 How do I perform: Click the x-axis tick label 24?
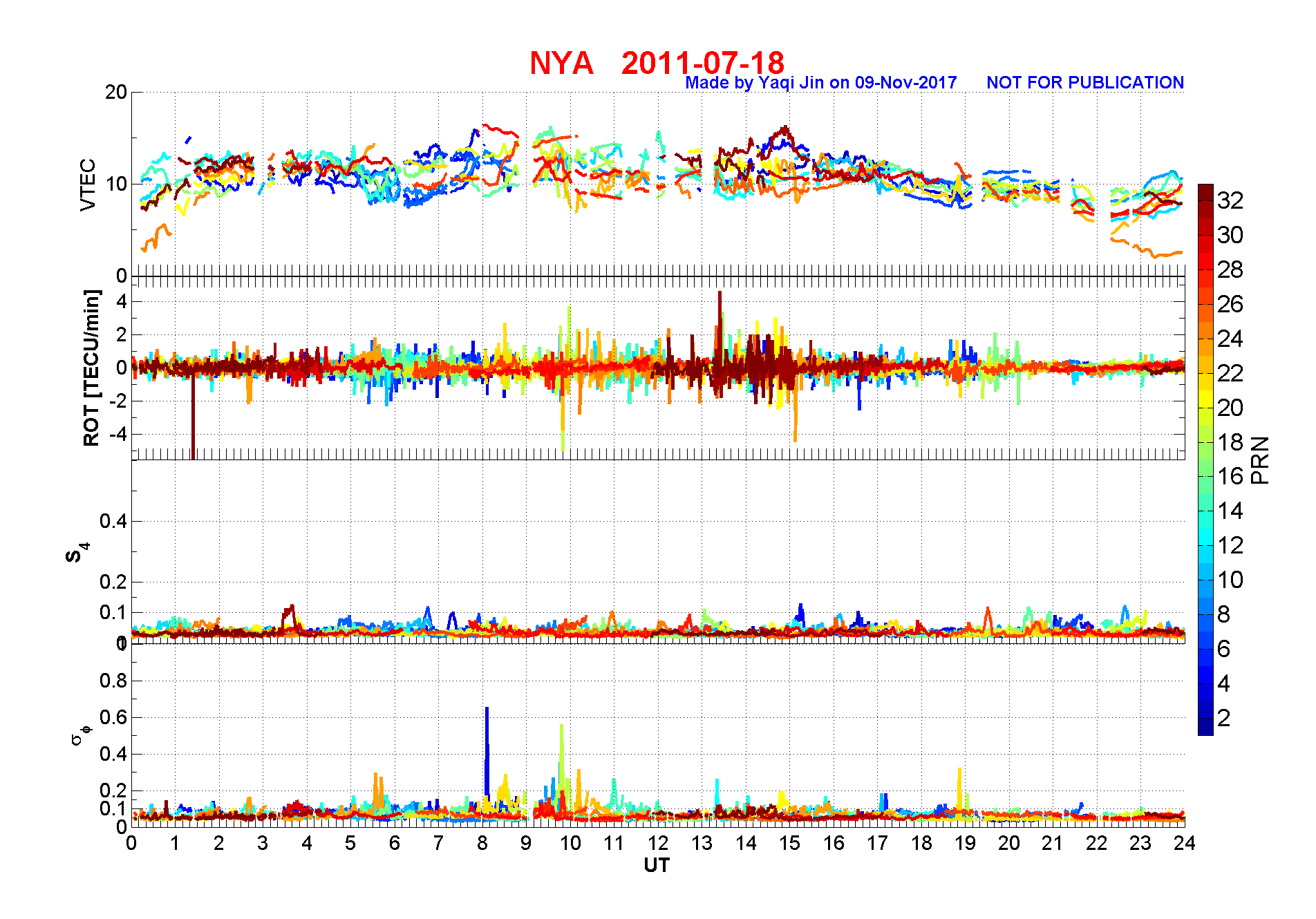coord(1185,843)
